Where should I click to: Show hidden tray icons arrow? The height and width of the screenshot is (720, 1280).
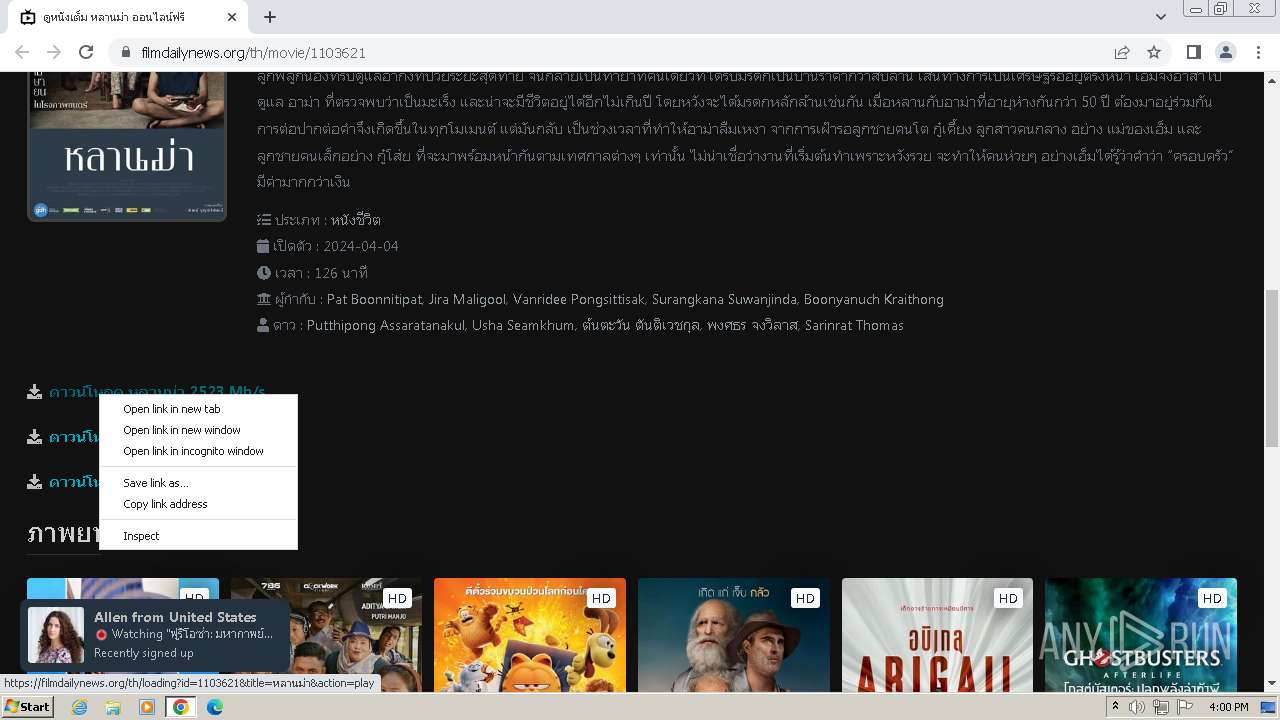[x=1115, y=707]
